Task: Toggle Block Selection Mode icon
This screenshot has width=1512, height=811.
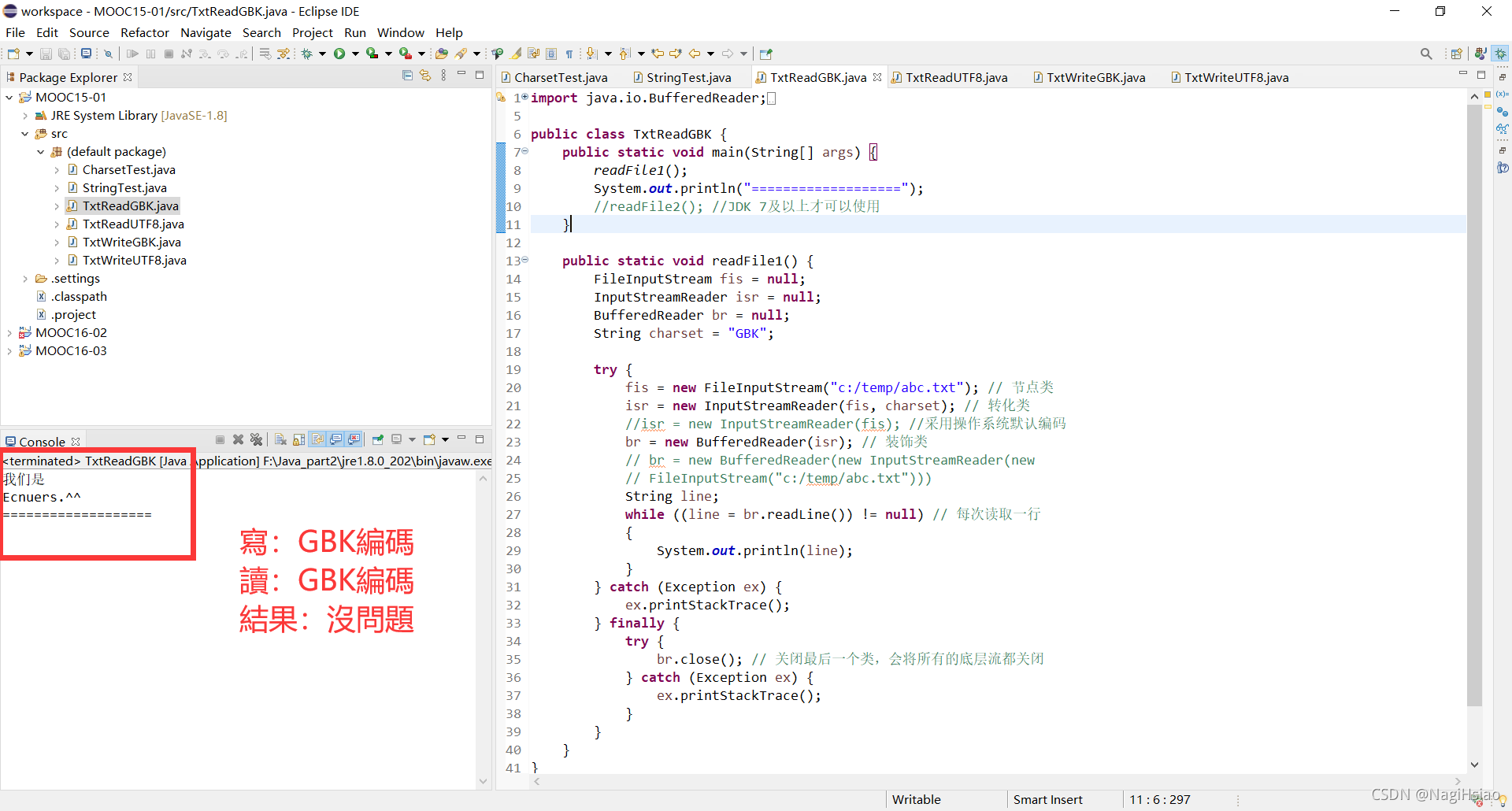Action: (x=552, y=54)
